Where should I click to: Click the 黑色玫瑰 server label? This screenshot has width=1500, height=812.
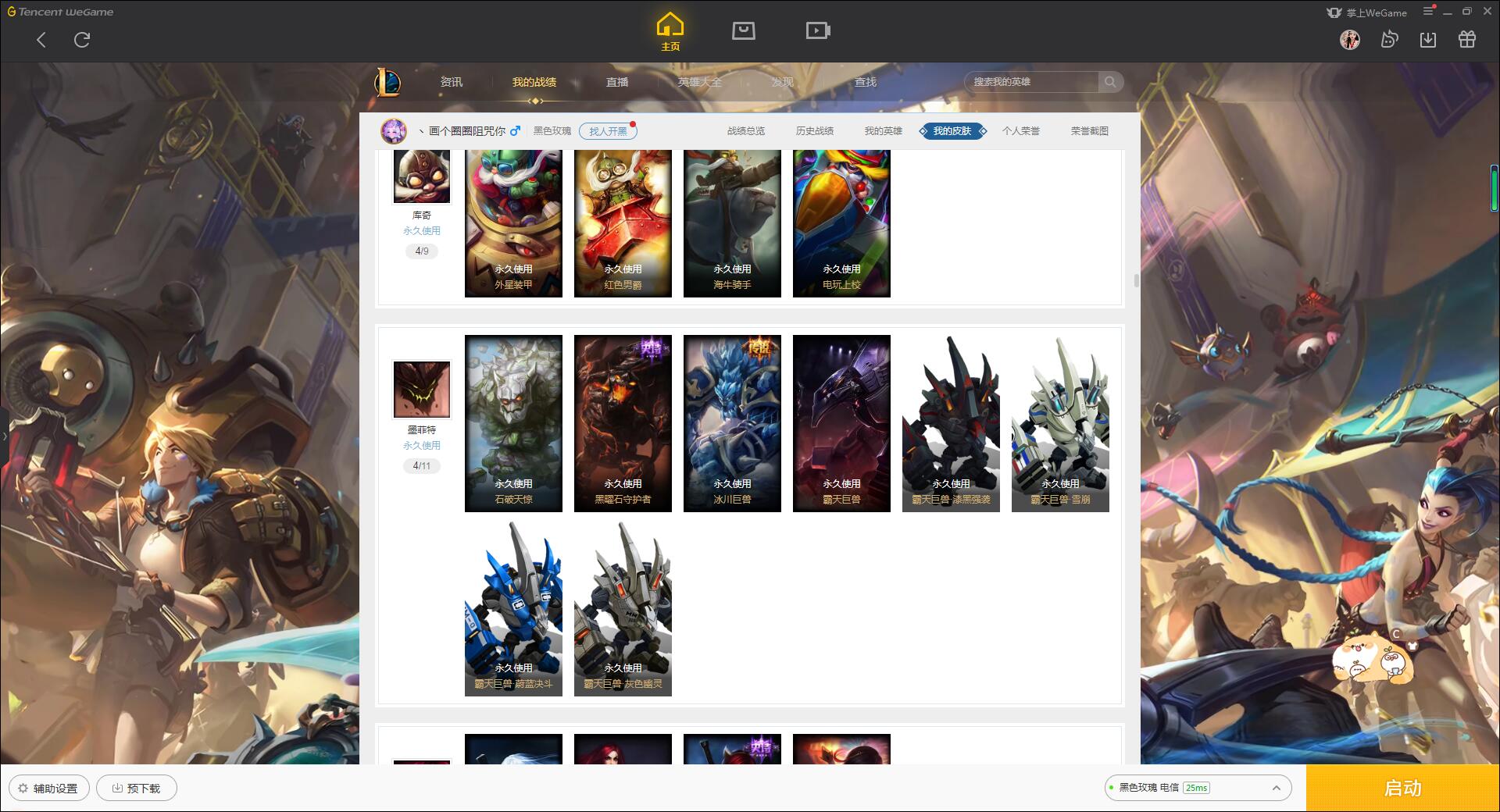552,131
